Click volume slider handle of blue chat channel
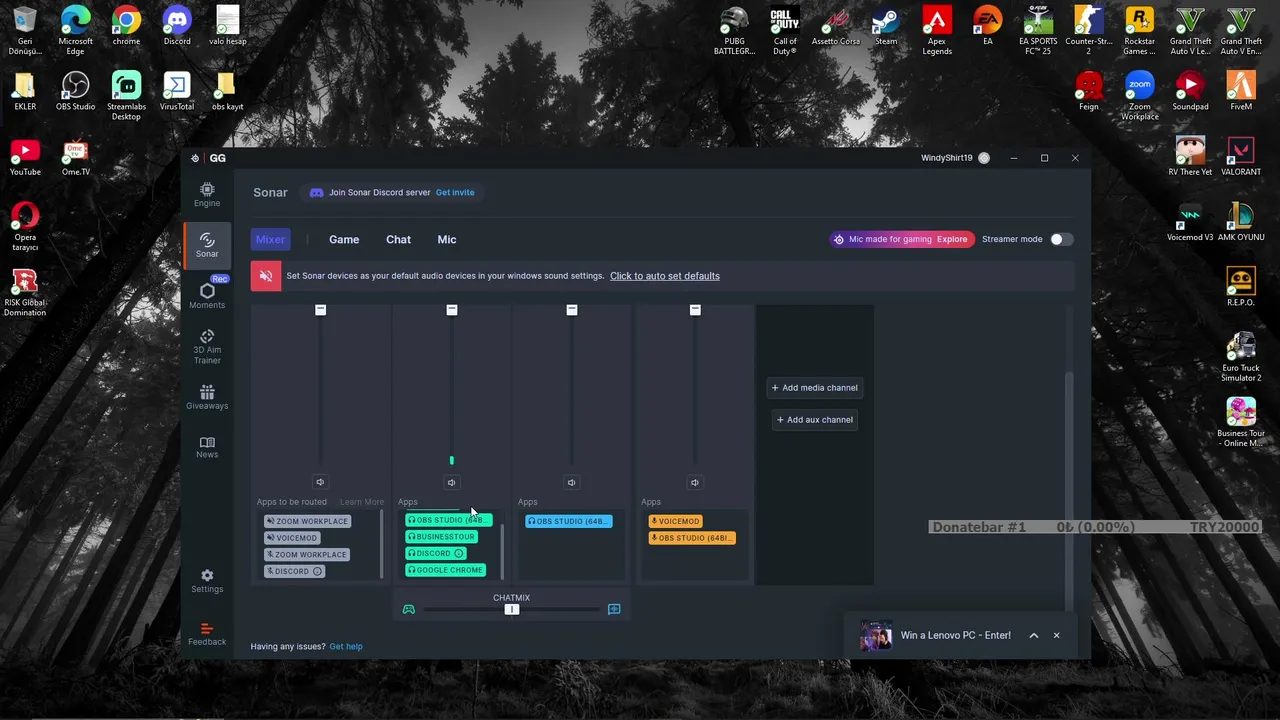 point(571,310)
